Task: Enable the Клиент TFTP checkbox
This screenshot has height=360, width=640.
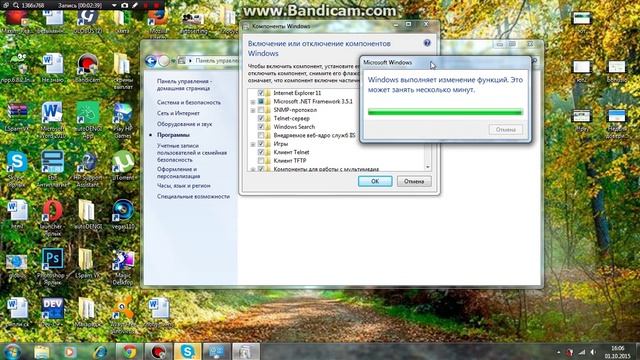Action: pos(261,160)
